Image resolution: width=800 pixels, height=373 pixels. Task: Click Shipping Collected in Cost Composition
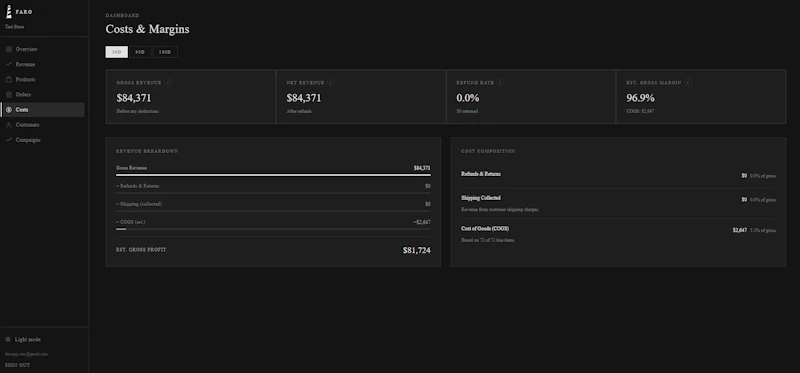tap(481, 198)
